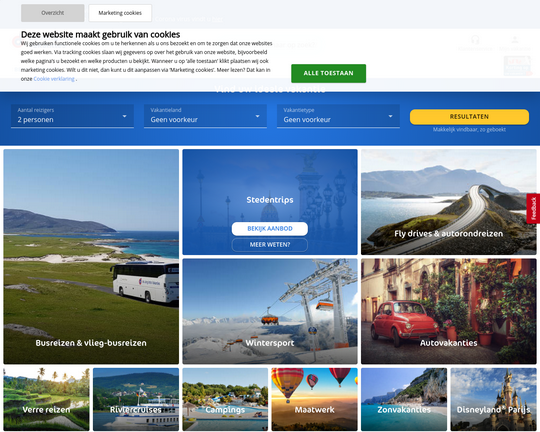Image resolution: width=540 pixels, height=432 pixels.
Task: Click the yellow Resultaten button
Action: 469,117
